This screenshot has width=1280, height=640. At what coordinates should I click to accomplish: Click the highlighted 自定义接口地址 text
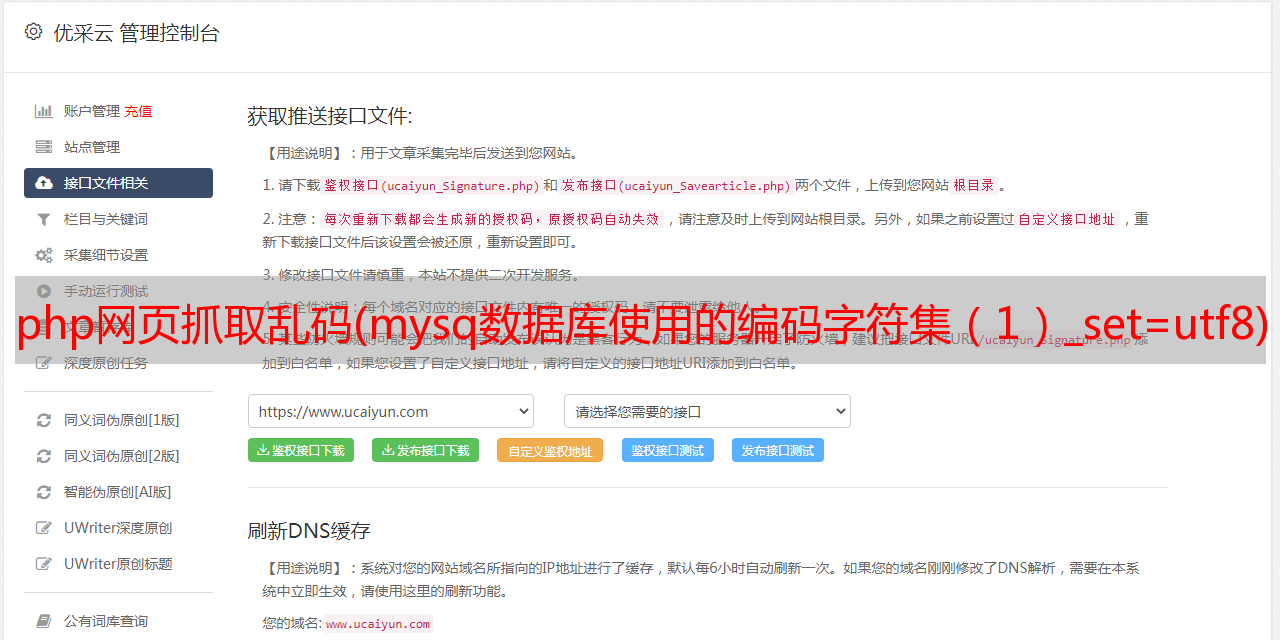(1067, 219)
